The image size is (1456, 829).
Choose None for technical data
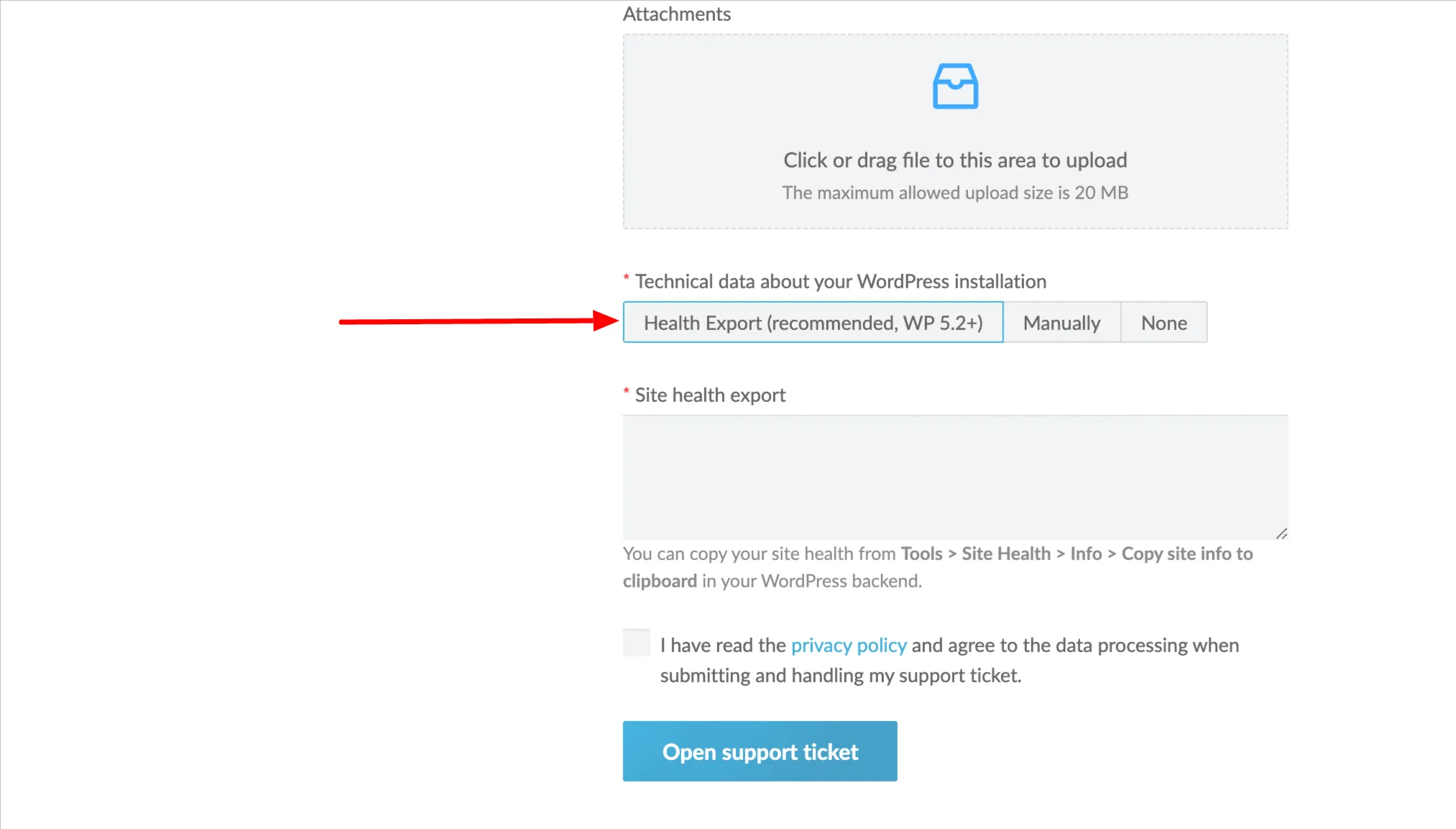click(x=1164, y=323)
